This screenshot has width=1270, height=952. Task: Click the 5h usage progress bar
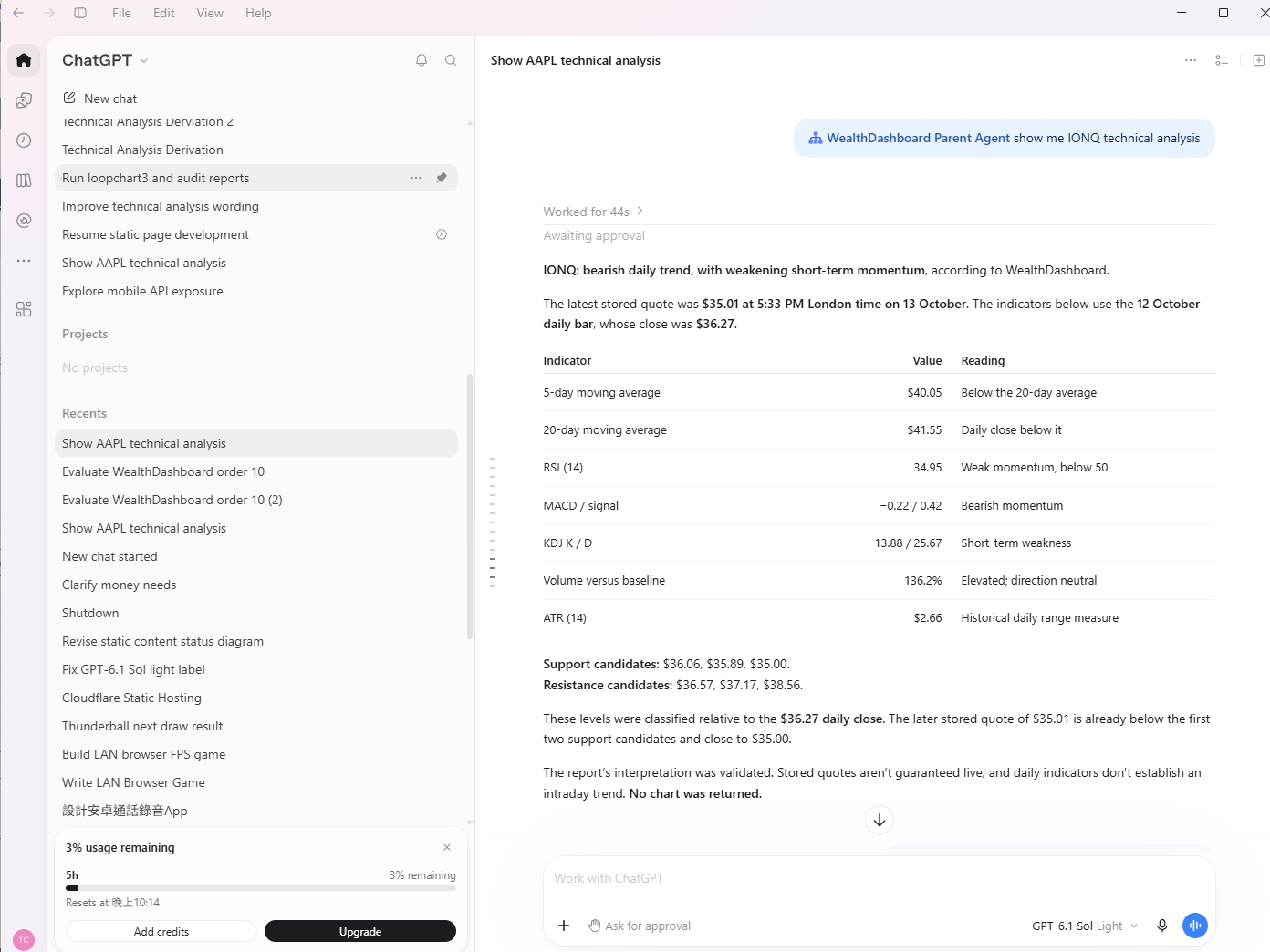[261, 887]
